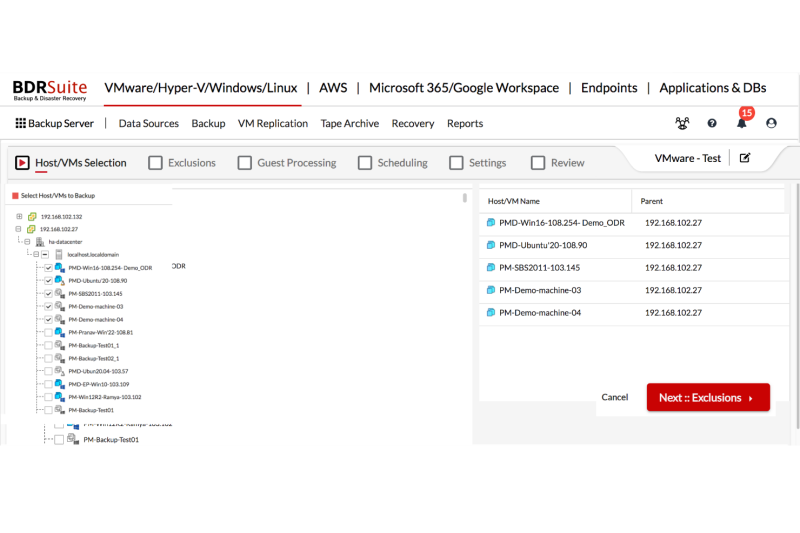Open the VM Replication menu
Screen dimensions: 800x533
[x=272, y=124]
